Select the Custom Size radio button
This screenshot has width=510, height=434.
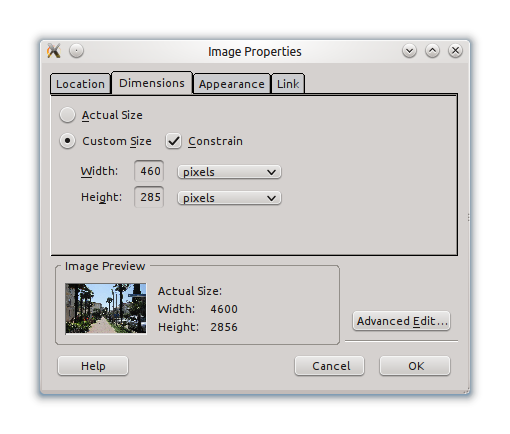pos(67,141)
